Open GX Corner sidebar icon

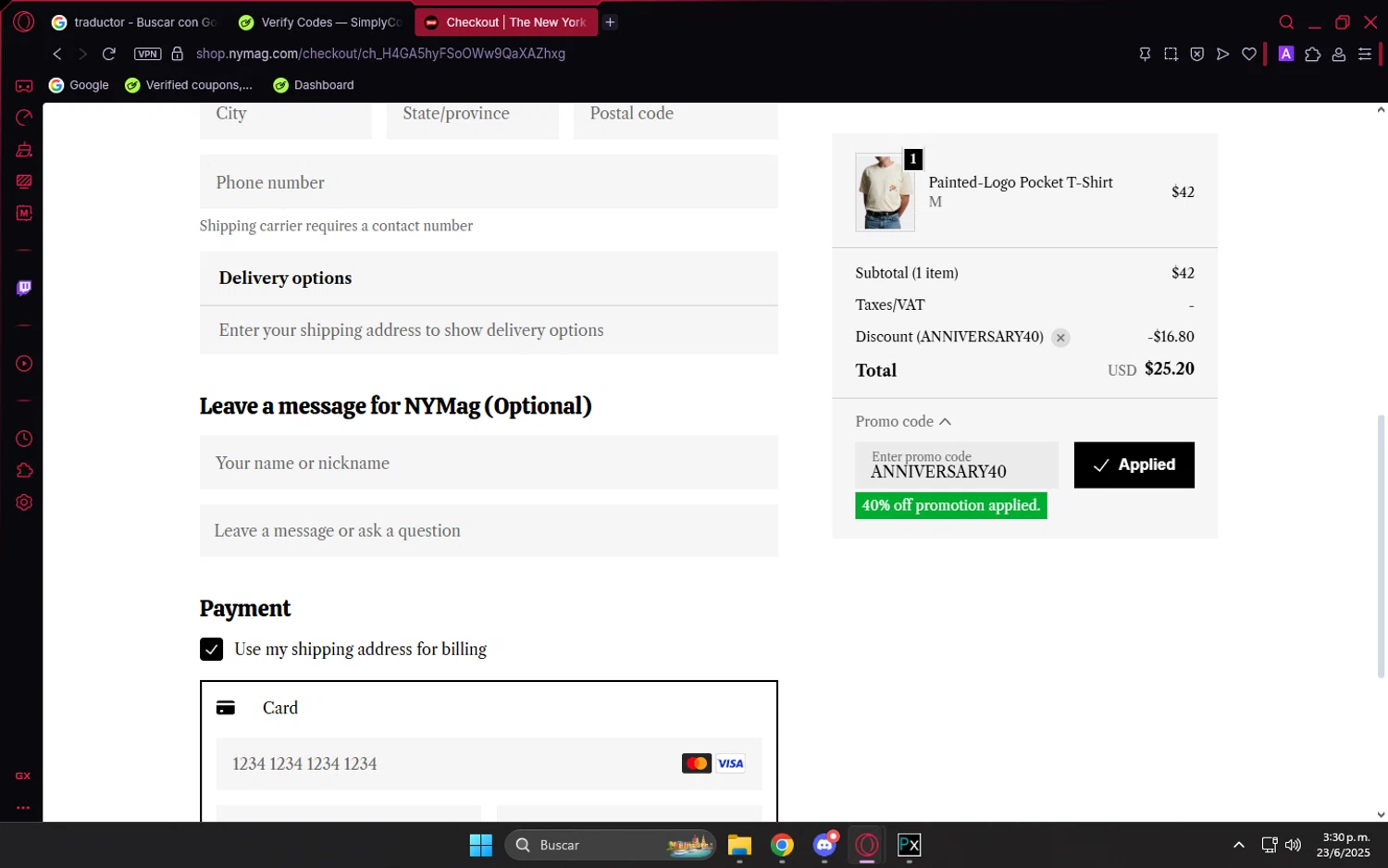[x=24, y=86]
